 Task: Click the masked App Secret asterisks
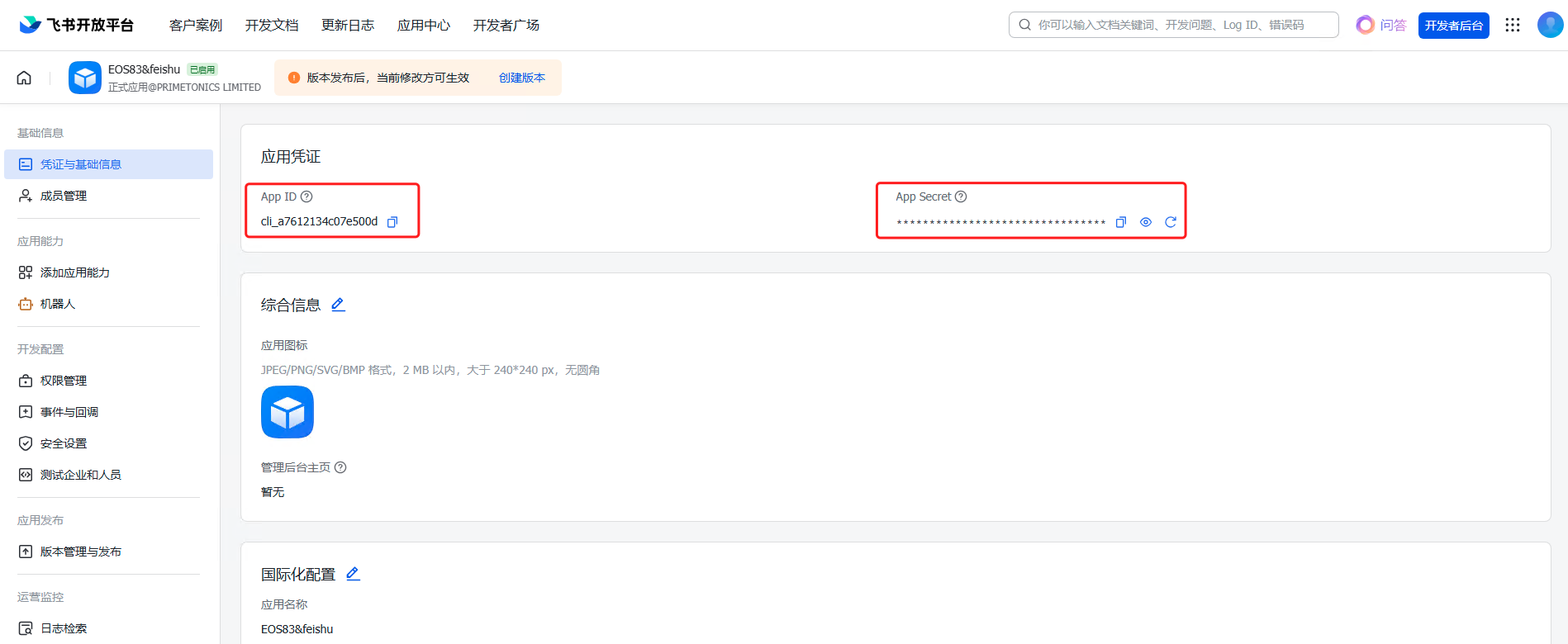1000,223
